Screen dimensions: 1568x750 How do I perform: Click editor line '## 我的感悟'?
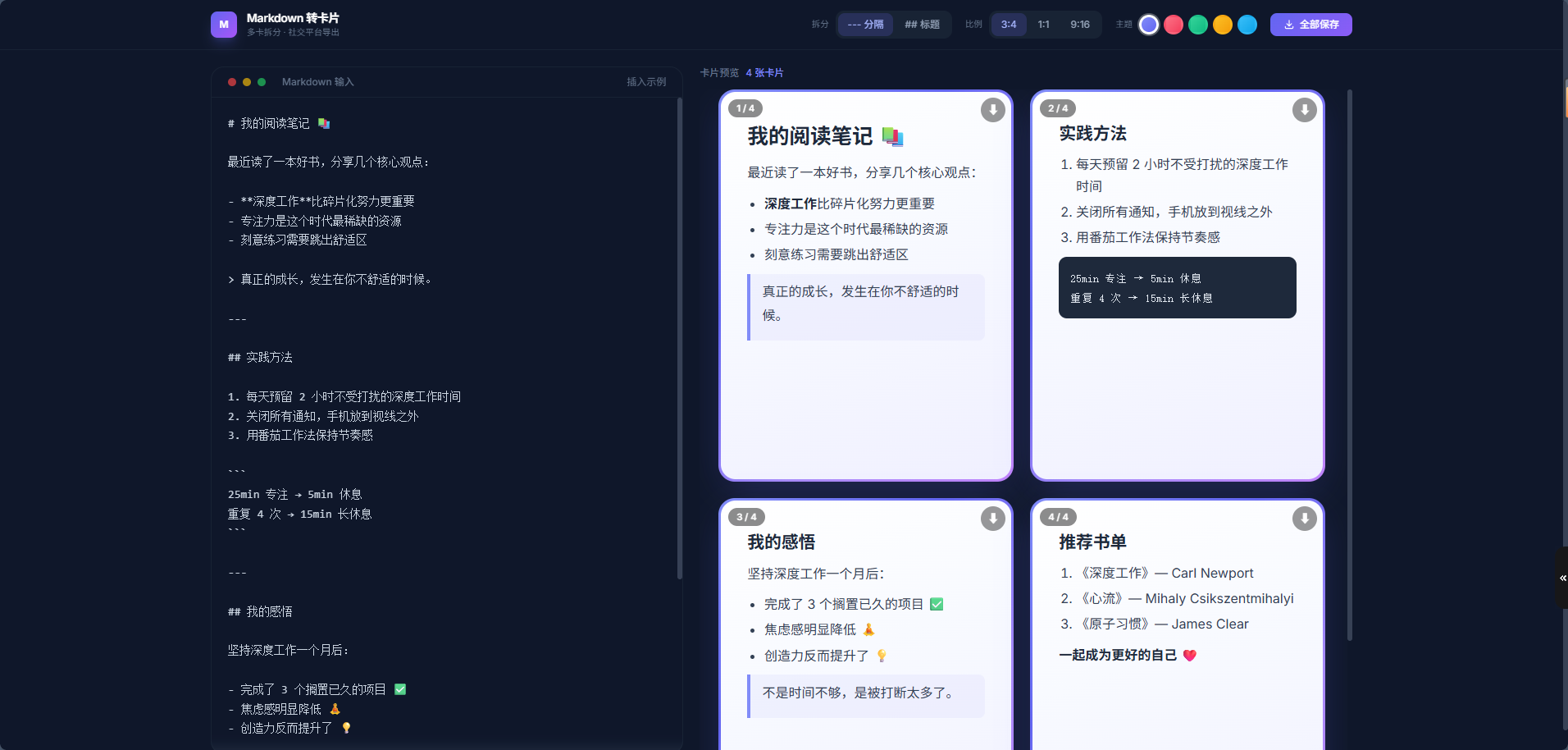(x=260, y=611)
